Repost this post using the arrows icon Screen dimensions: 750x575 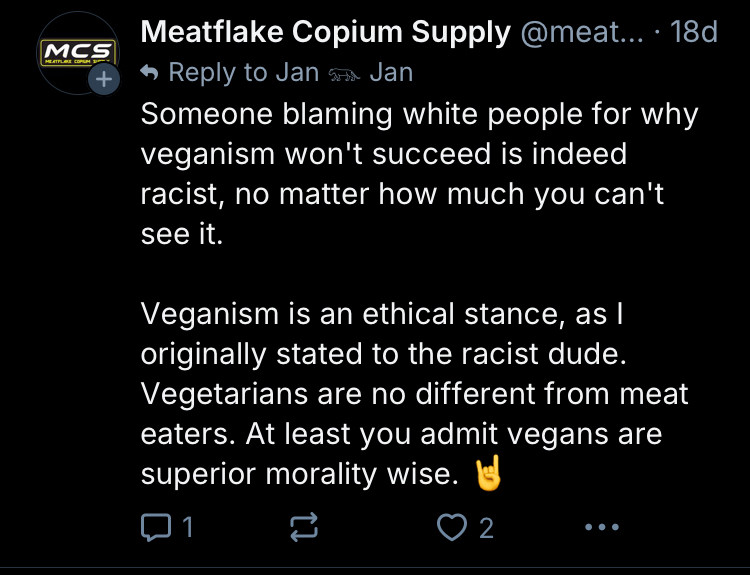[304, 527]
